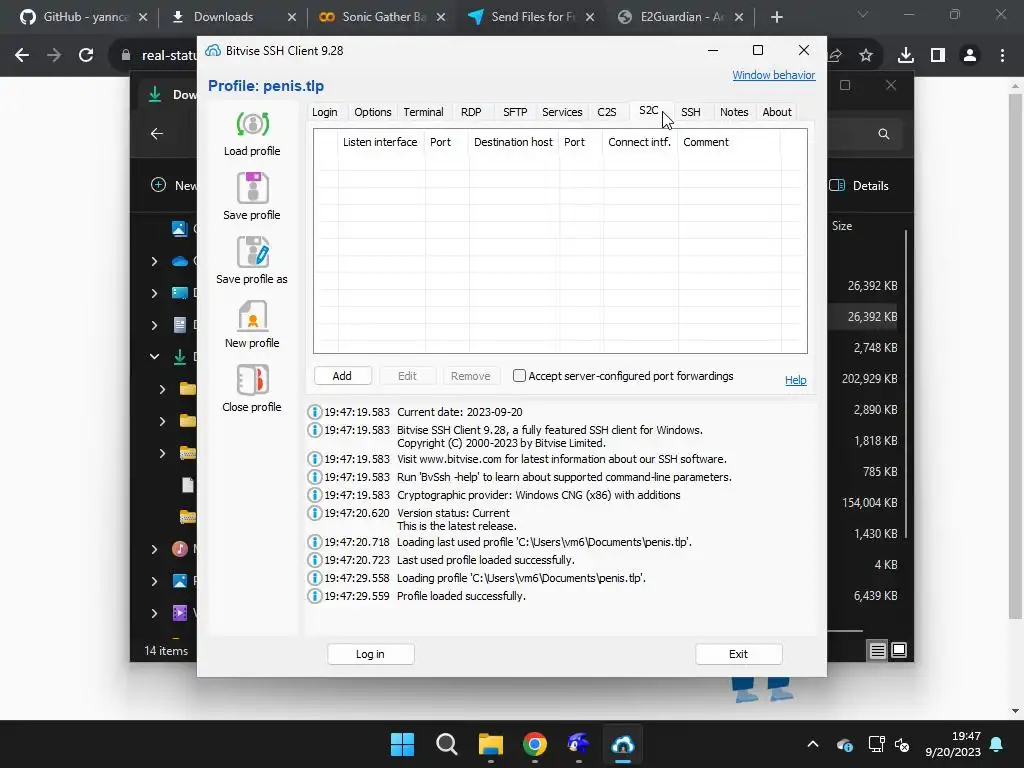Click the Exit button
This screenshot has width=1024, height=768.
[739, 654]
